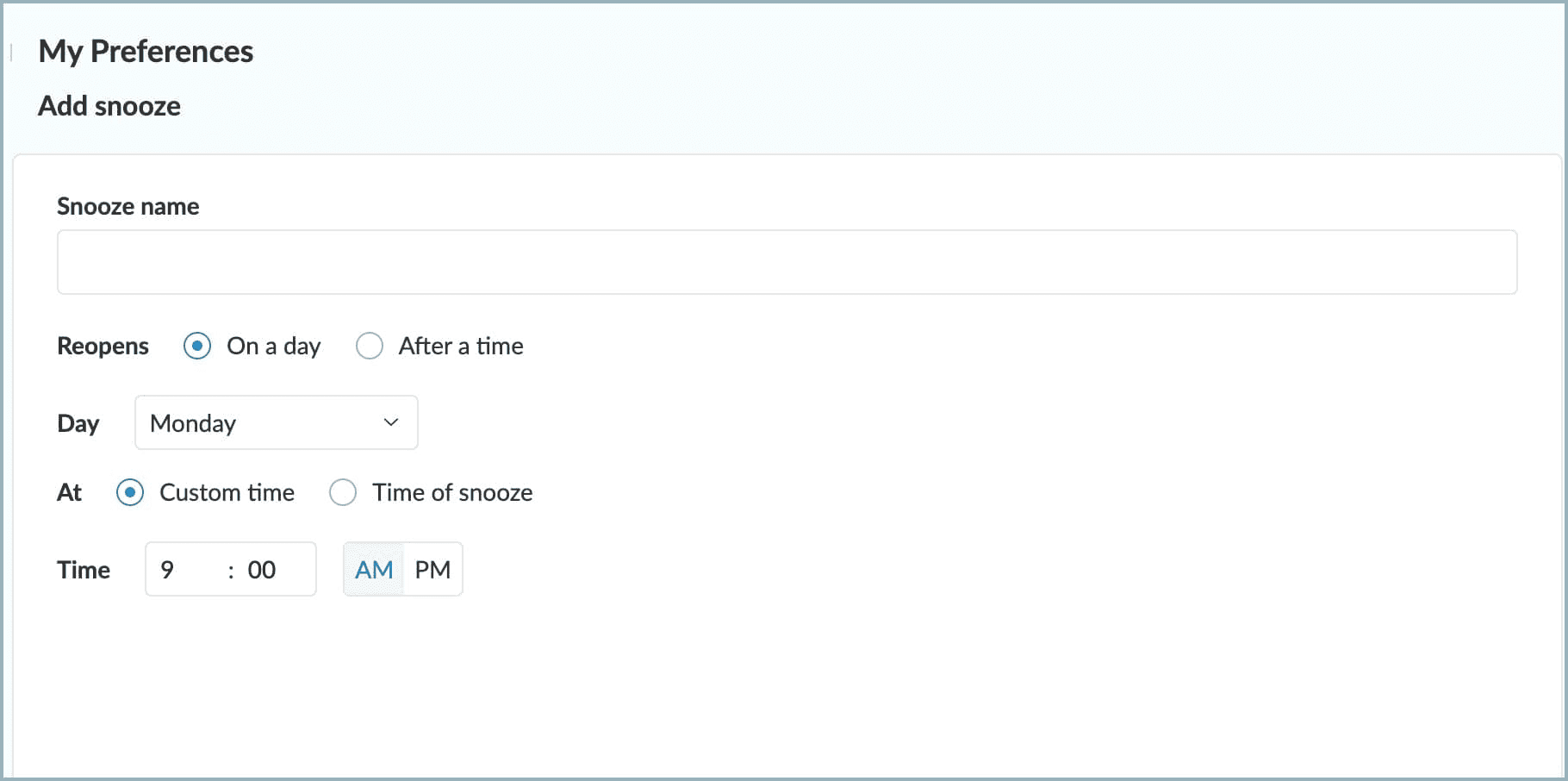
Task: Click the Snooze name text field
Action: [786, 262]
